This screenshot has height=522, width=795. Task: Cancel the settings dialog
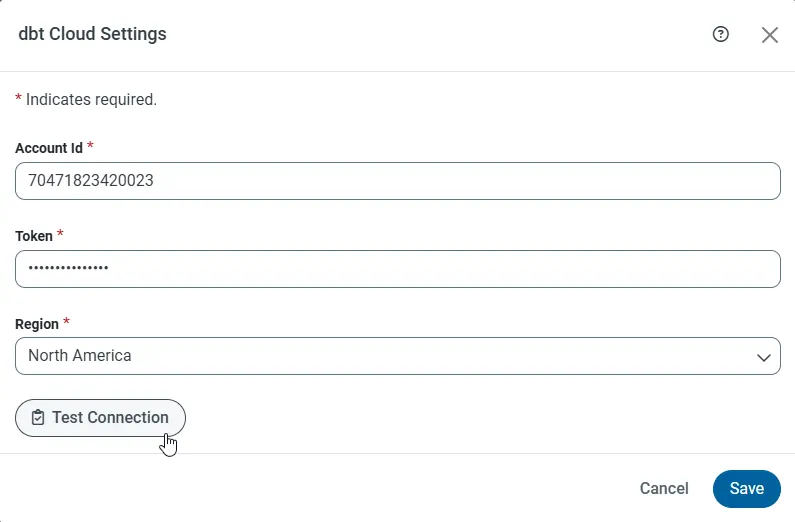coord(664,488)
